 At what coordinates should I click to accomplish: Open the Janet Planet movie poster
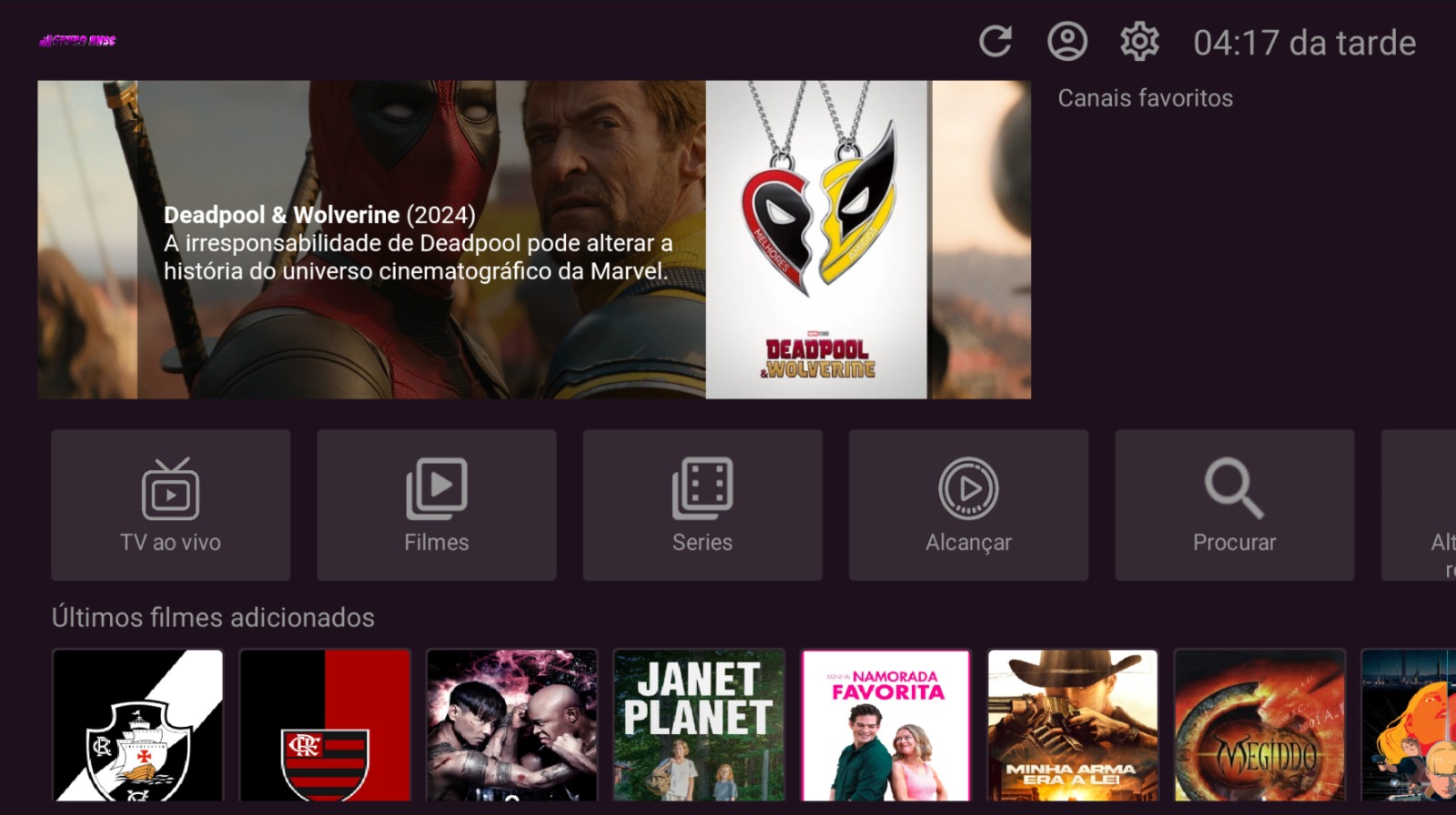tap(698, 725)
